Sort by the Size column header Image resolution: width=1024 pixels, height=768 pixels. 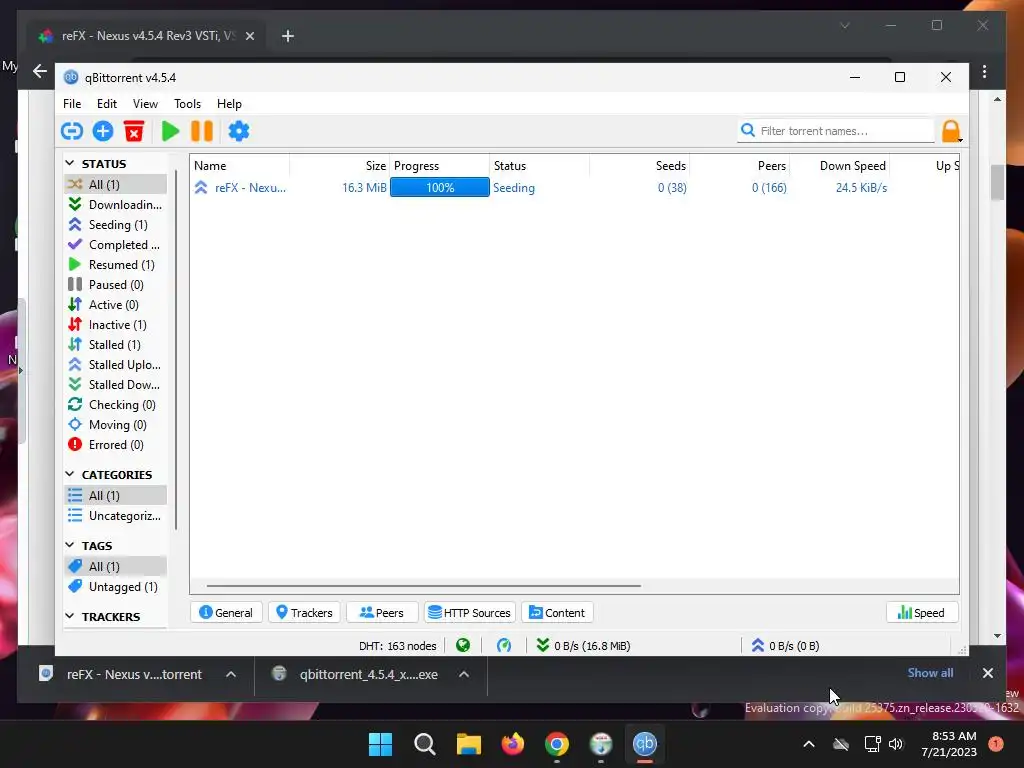pos(340,166)
